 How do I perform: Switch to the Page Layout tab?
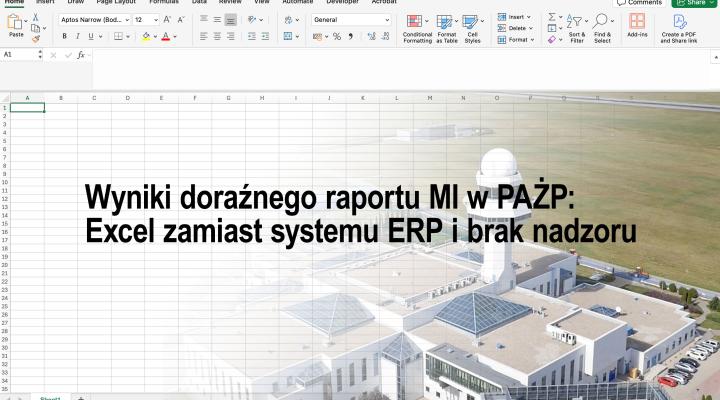[x=116, y=2]
